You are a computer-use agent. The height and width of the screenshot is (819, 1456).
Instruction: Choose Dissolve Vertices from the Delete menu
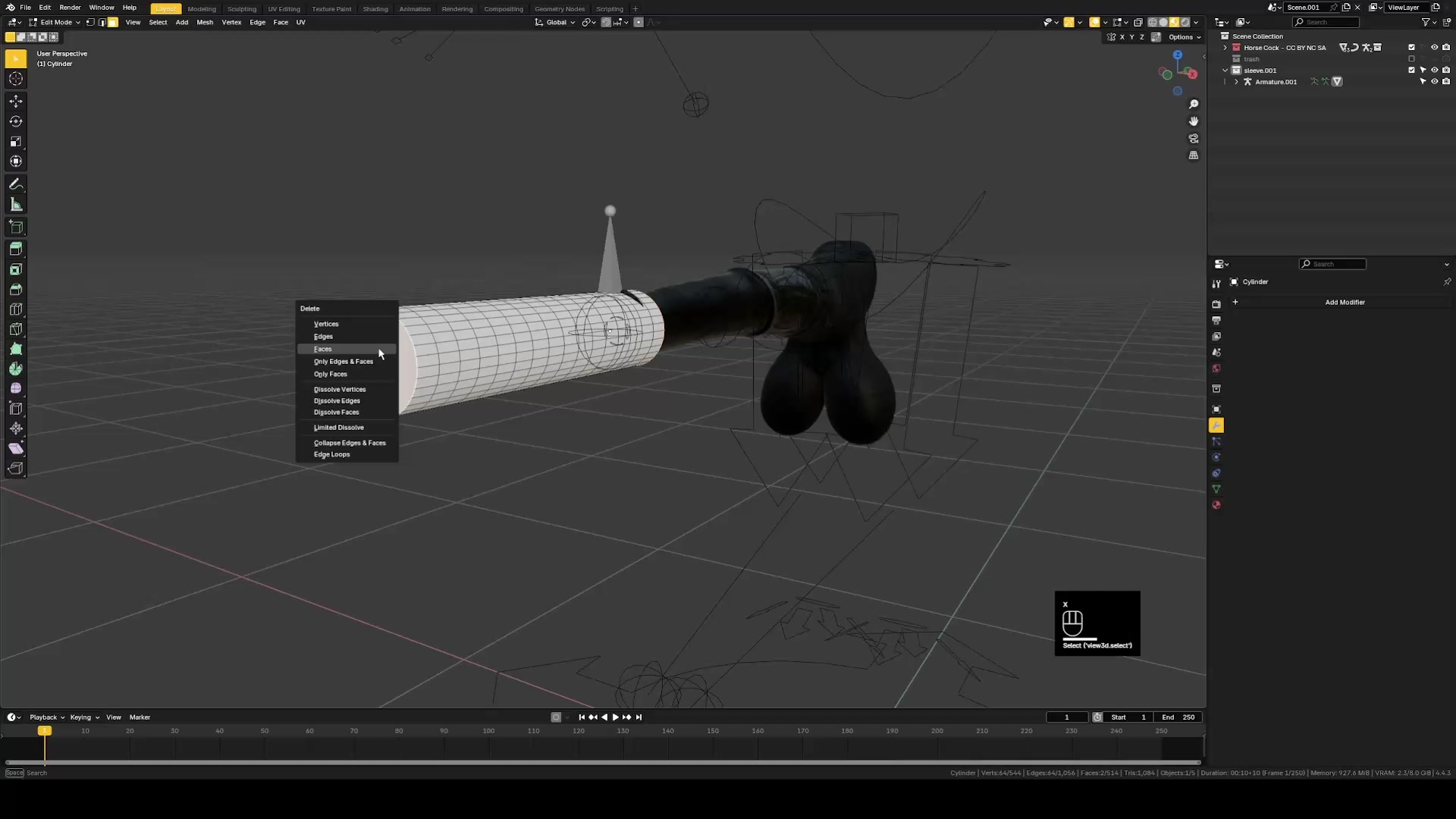[339, 389]
